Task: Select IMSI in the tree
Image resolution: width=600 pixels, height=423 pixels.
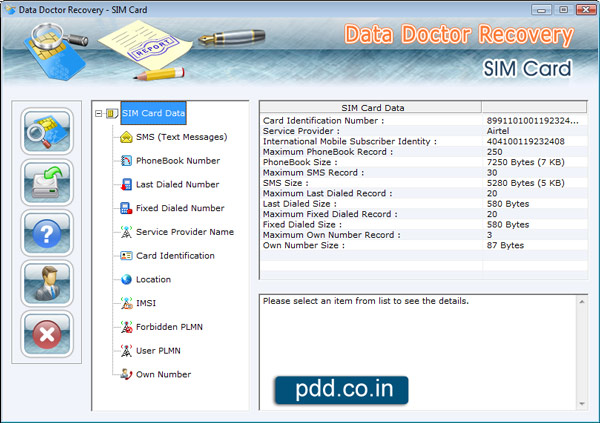Action: (x=146, y=303)
